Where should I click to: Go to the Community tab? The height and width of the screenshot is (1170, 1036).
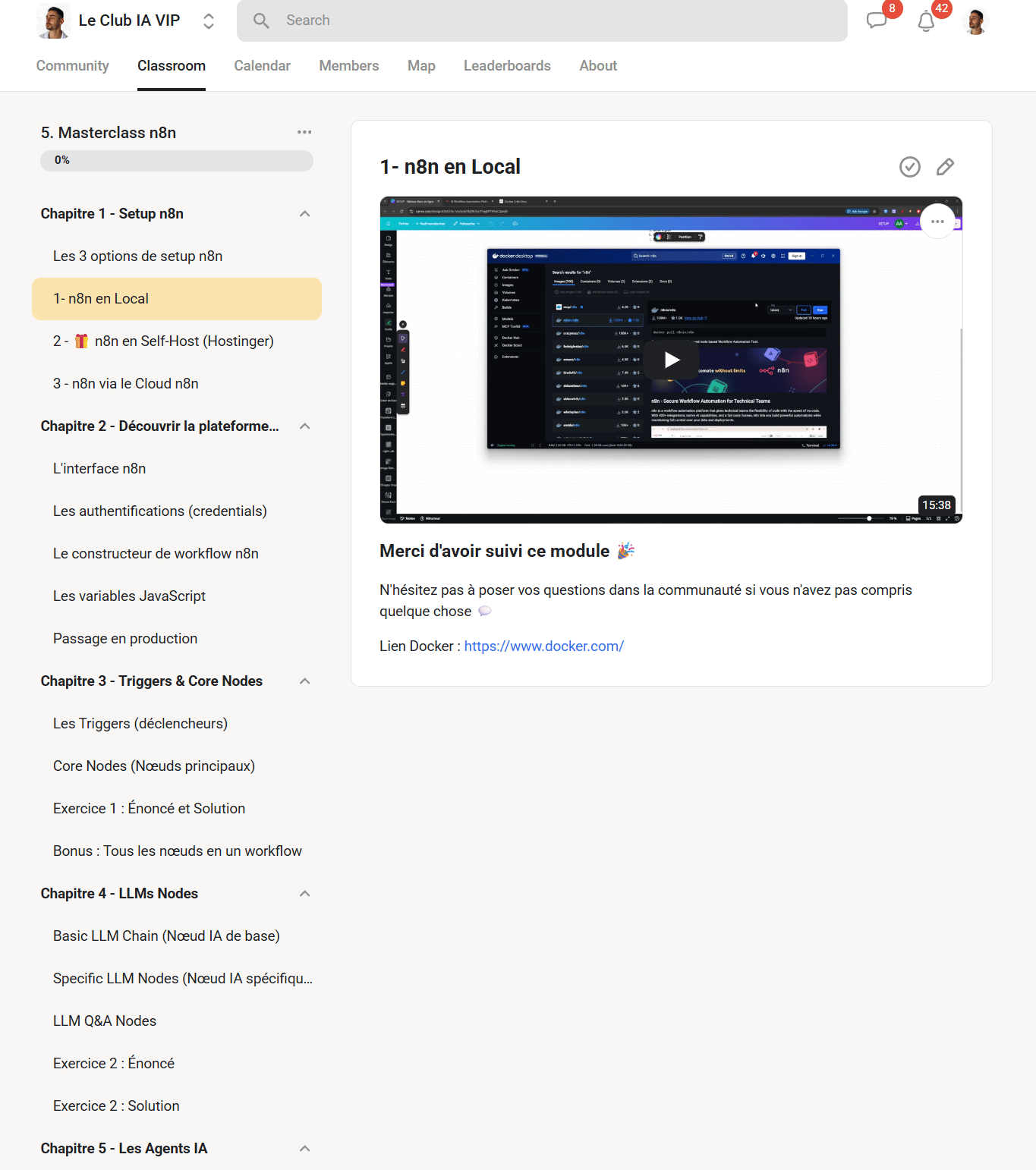coord(73,66)
